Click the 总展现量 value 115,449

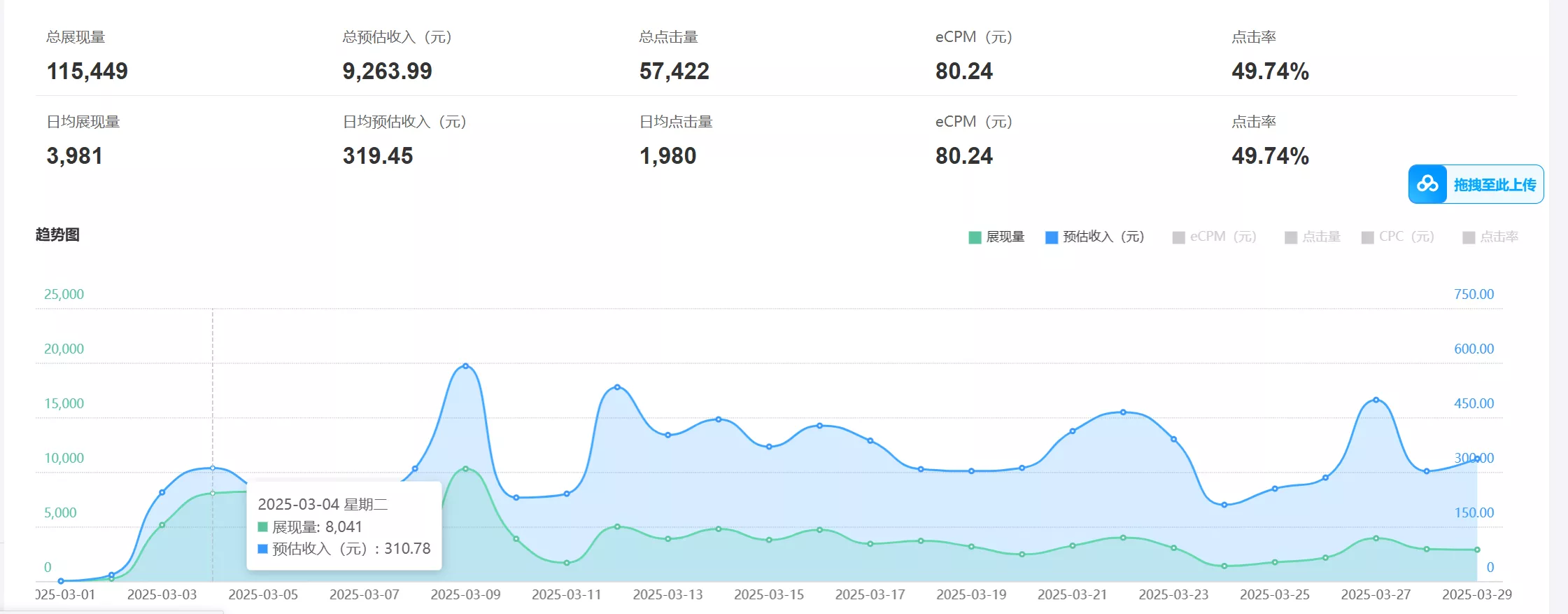[87, 71]
